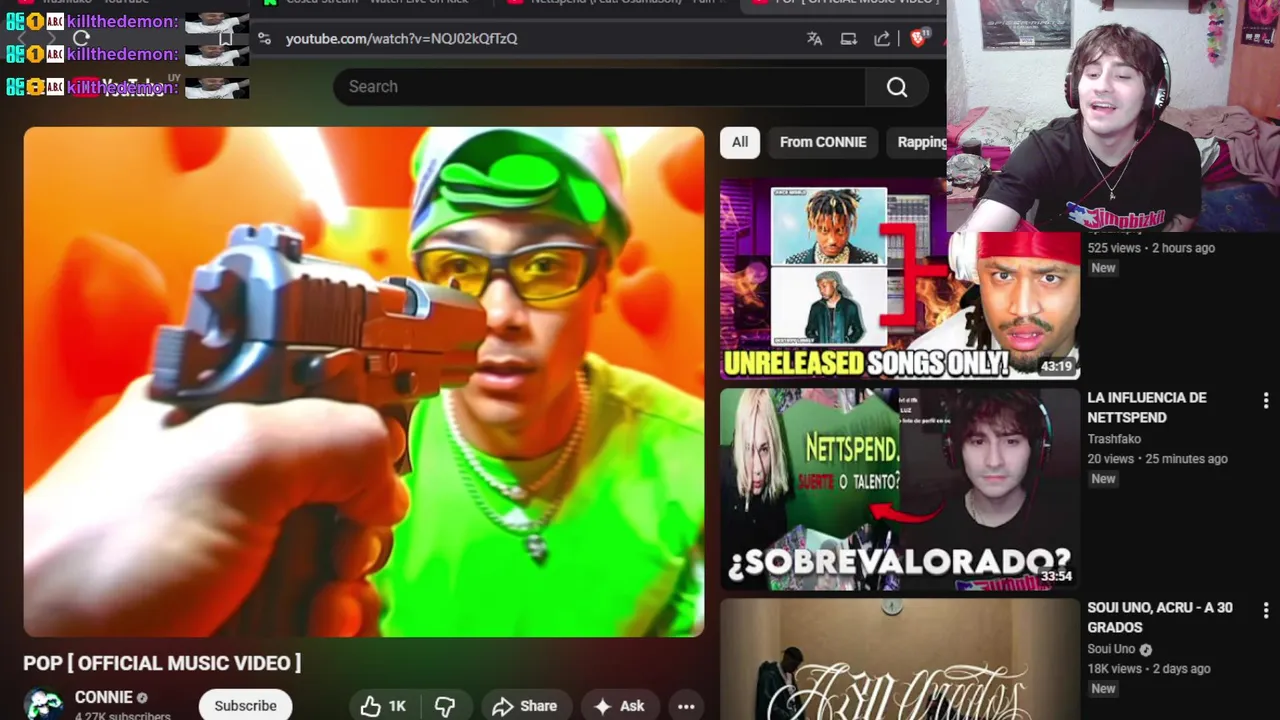Image resolution: width=1280 pixels, height=720 pixels.
Task: Click the New badge under Trashfako video
Action: point(1103,479)
